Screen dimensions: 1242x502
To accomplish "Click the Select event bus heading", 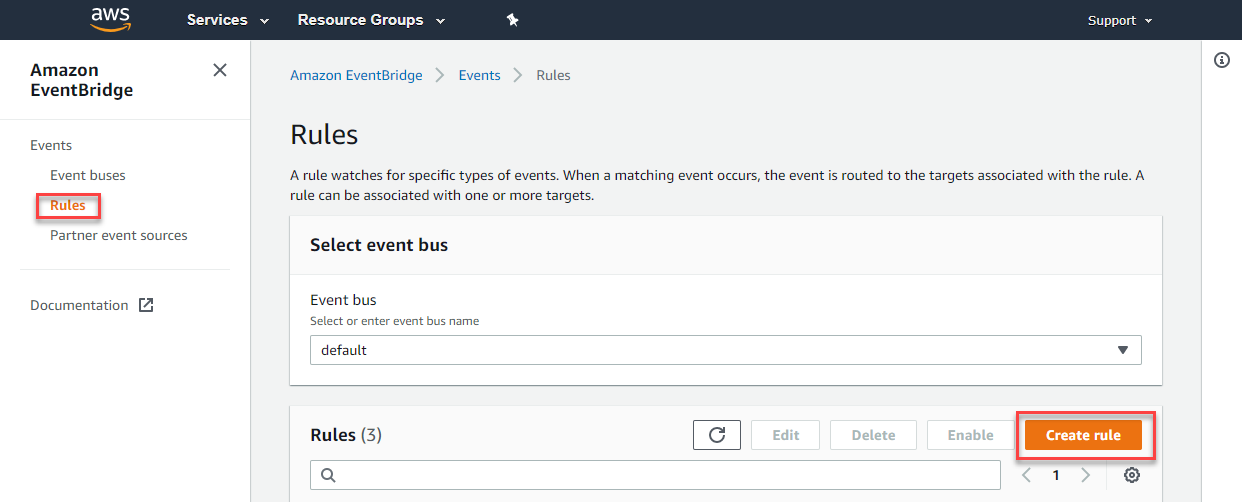I will 379,245.
